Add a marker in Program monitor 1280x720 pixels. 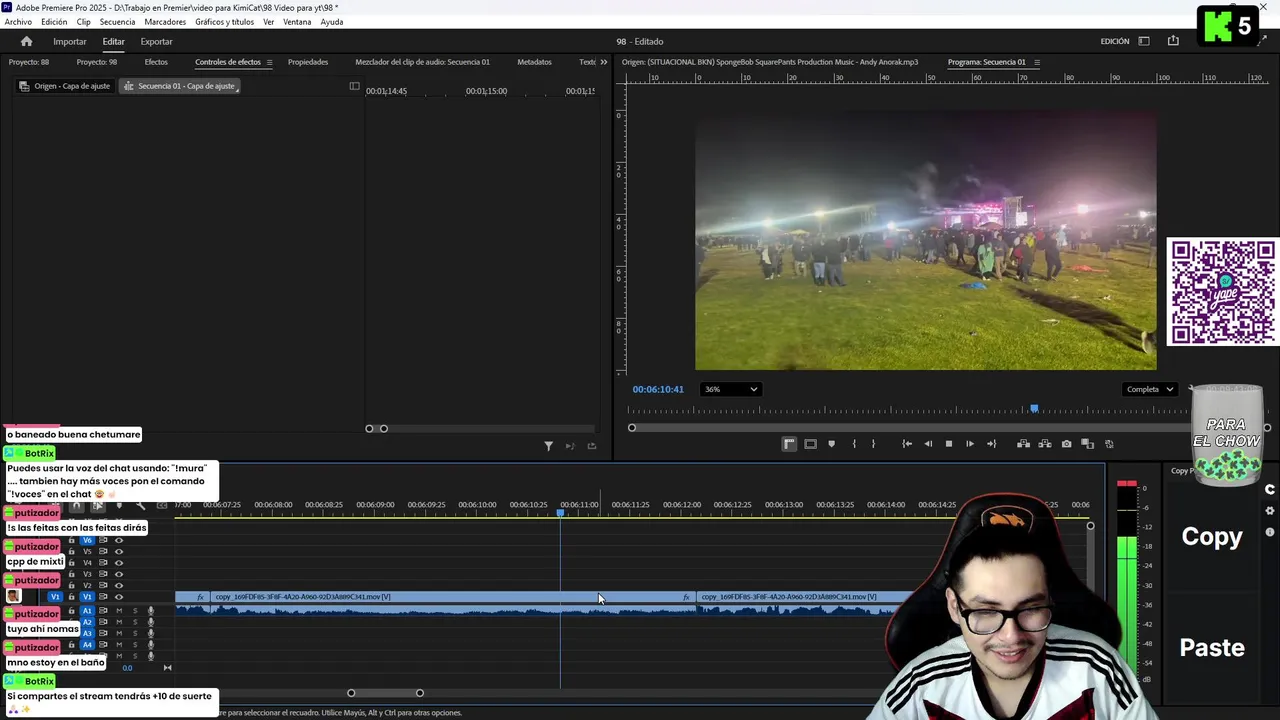(x=831, y=444)
